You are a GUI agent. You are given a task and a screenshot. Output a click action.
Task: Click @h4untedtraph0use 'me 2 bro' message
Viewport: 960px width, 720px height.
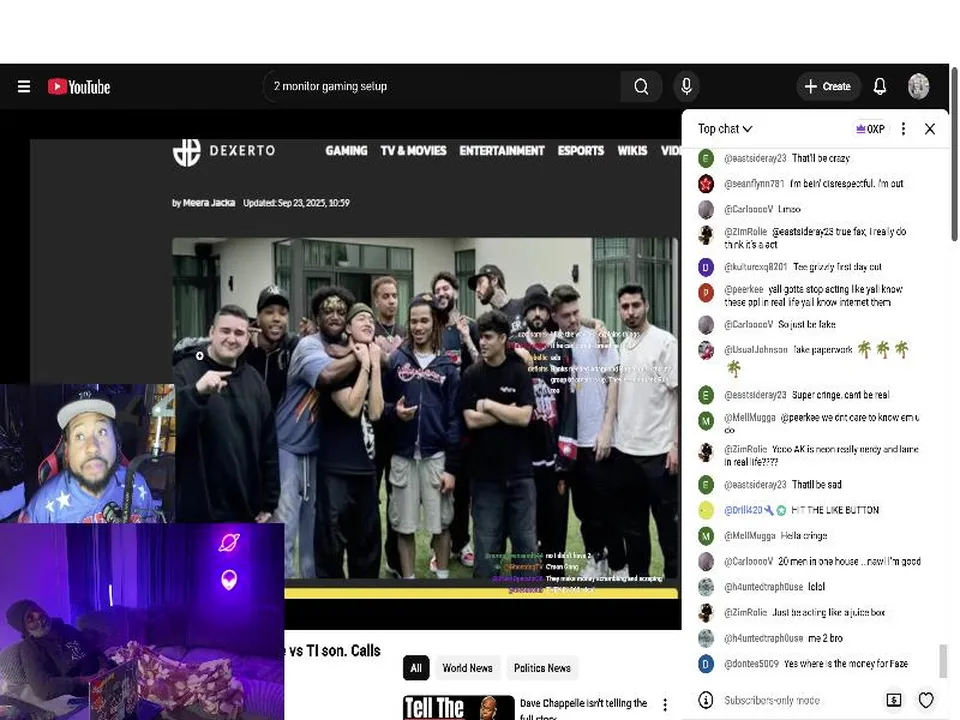pyautogui.click(x=825, y=638)
